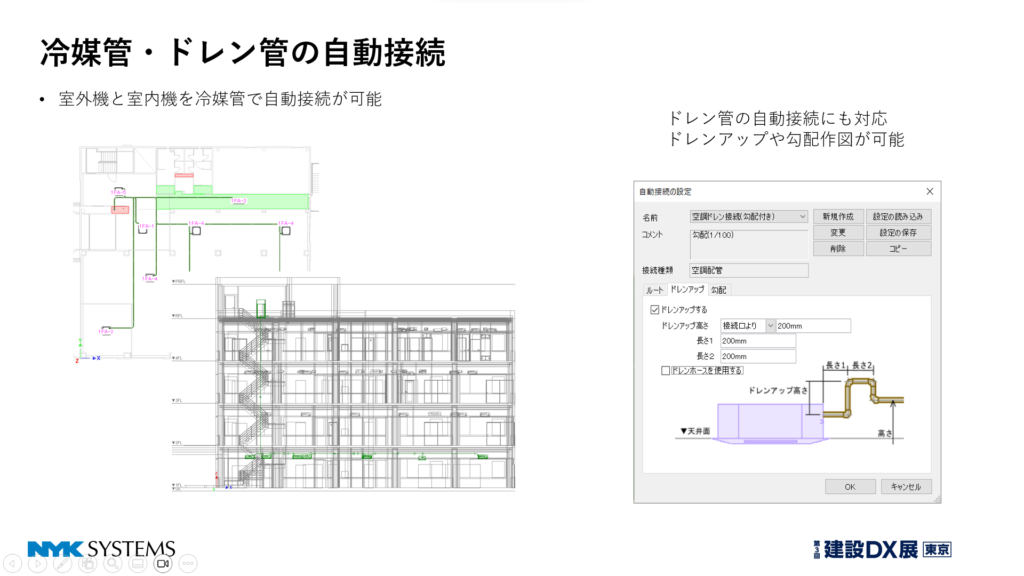Advance using the next slide arrow icon
This screenshot has width=1024, height=576.
point(38,563)
